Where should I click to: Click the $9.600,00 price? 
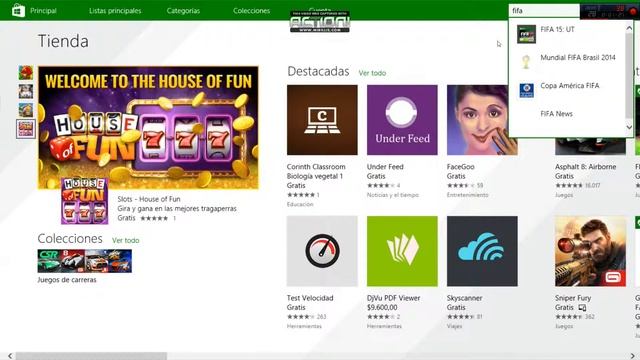[382, 308]
